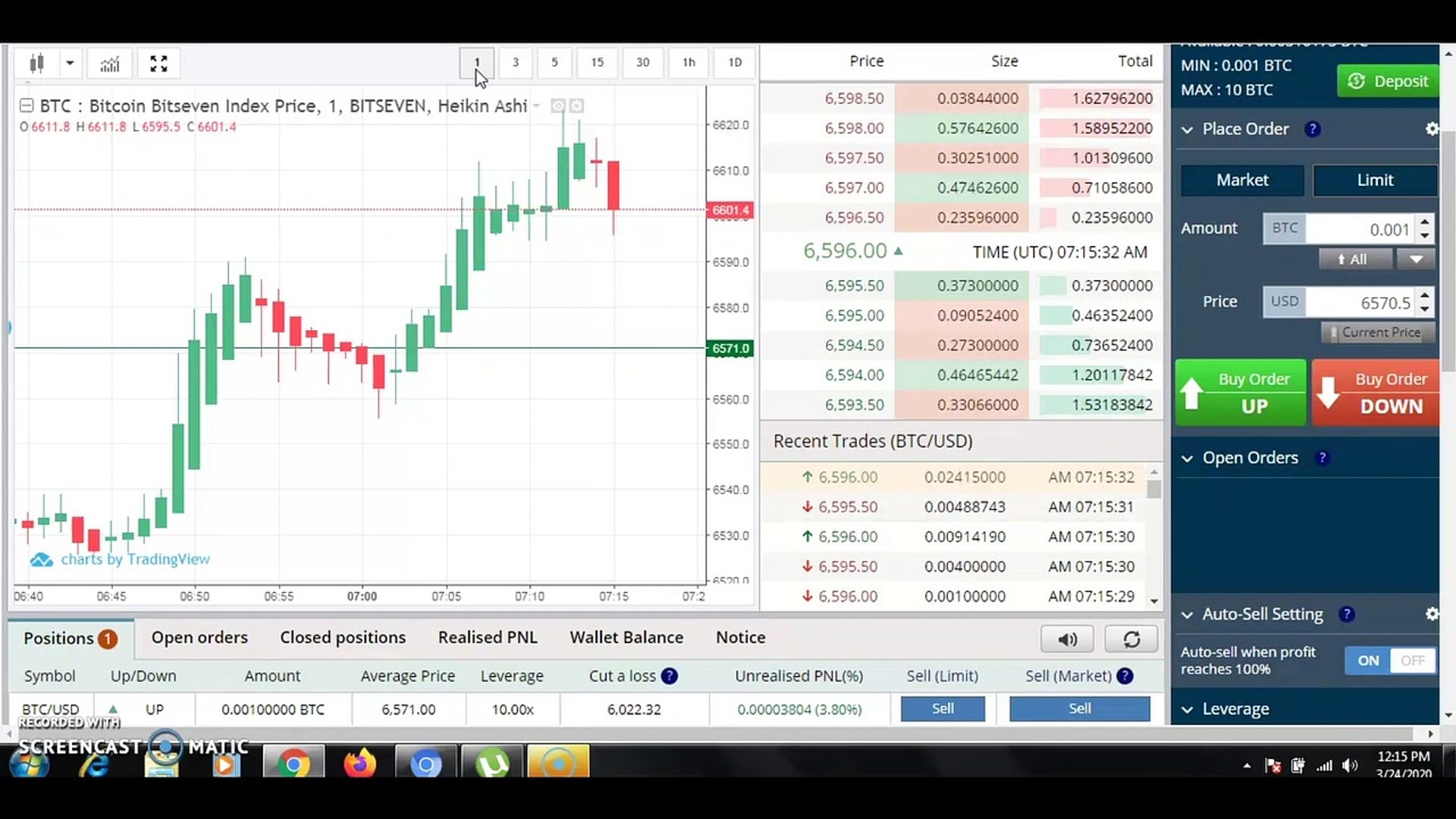Open Chrome from the taskbar
Viewport: 1456px width, 819px height.
point(293,764)
